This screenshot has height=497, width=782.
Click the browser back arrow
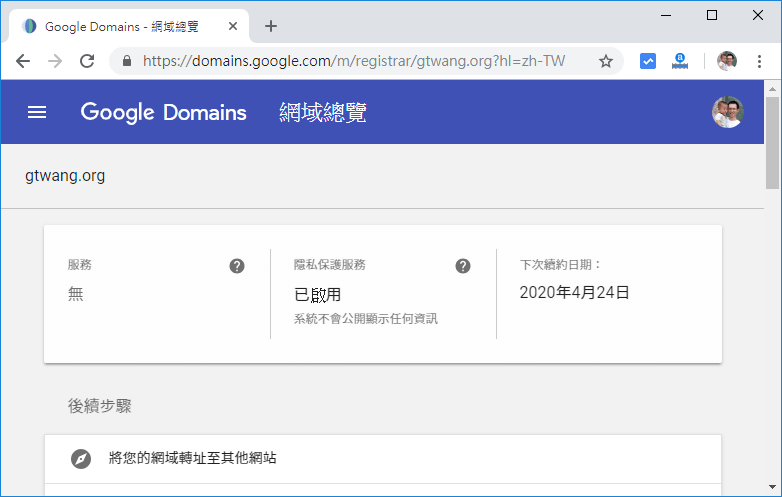click(x=23, y=61)
